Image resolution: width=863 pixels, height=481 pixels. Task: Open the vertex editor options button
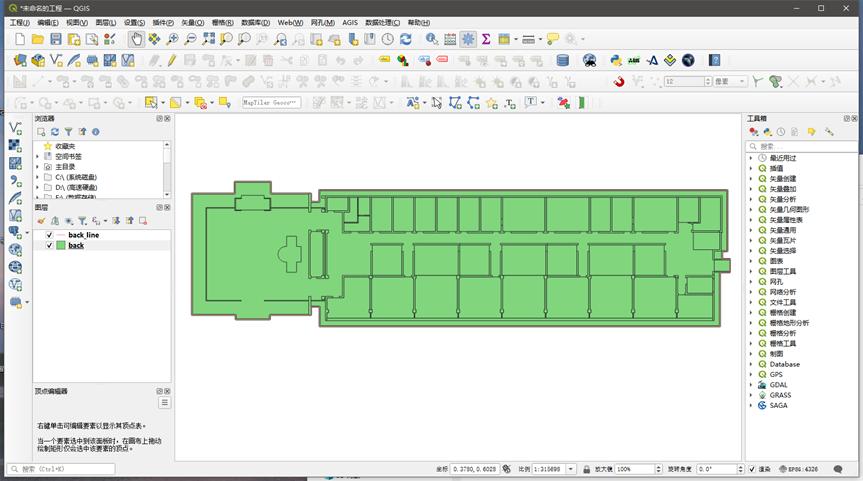[x=164, y=403]
